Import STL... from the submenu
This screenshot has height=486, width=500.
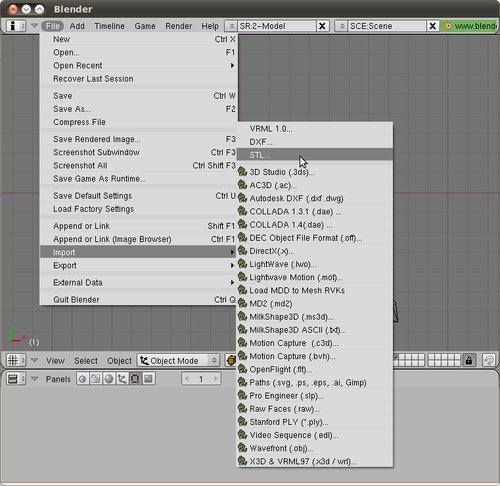315,155
